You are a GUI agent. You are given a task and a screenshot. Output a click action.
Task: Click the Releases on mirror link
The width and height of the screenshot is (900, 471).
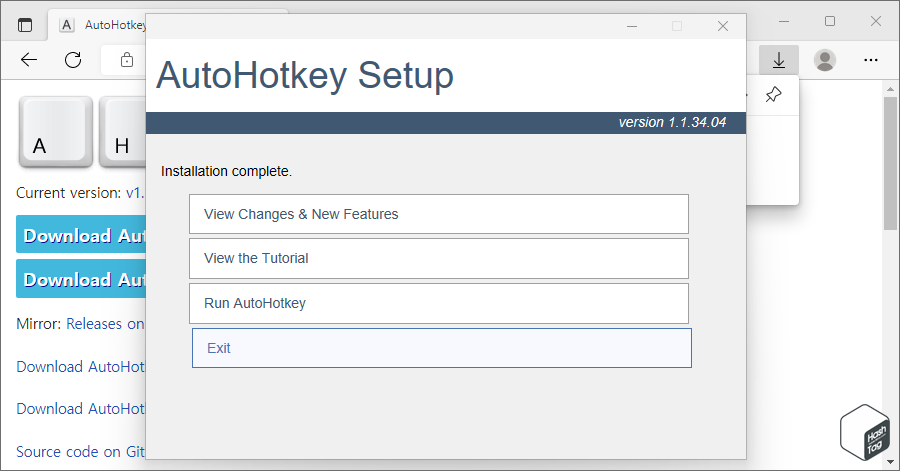click(106, 324)
